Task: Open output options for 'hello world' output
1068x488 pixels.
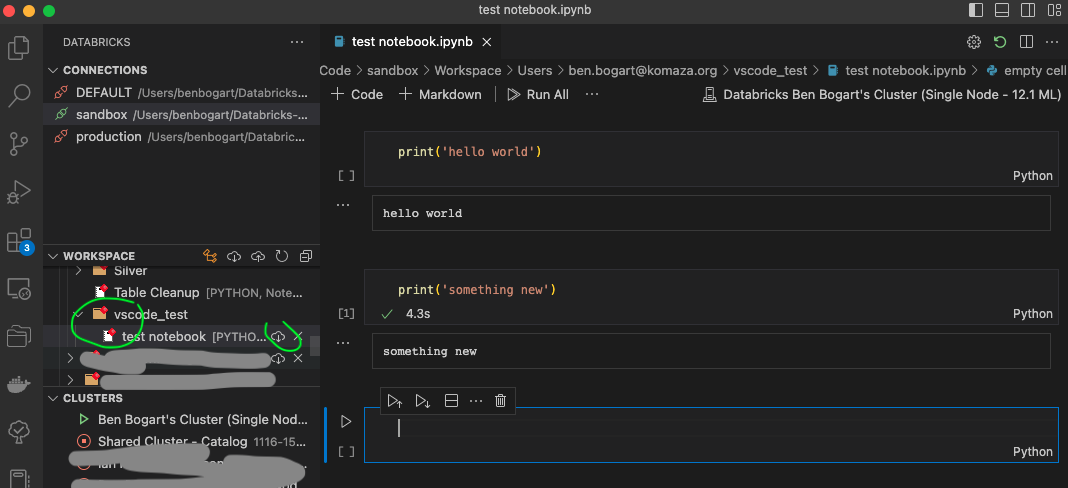Action: pyautogui.click(x=345, y=204)
